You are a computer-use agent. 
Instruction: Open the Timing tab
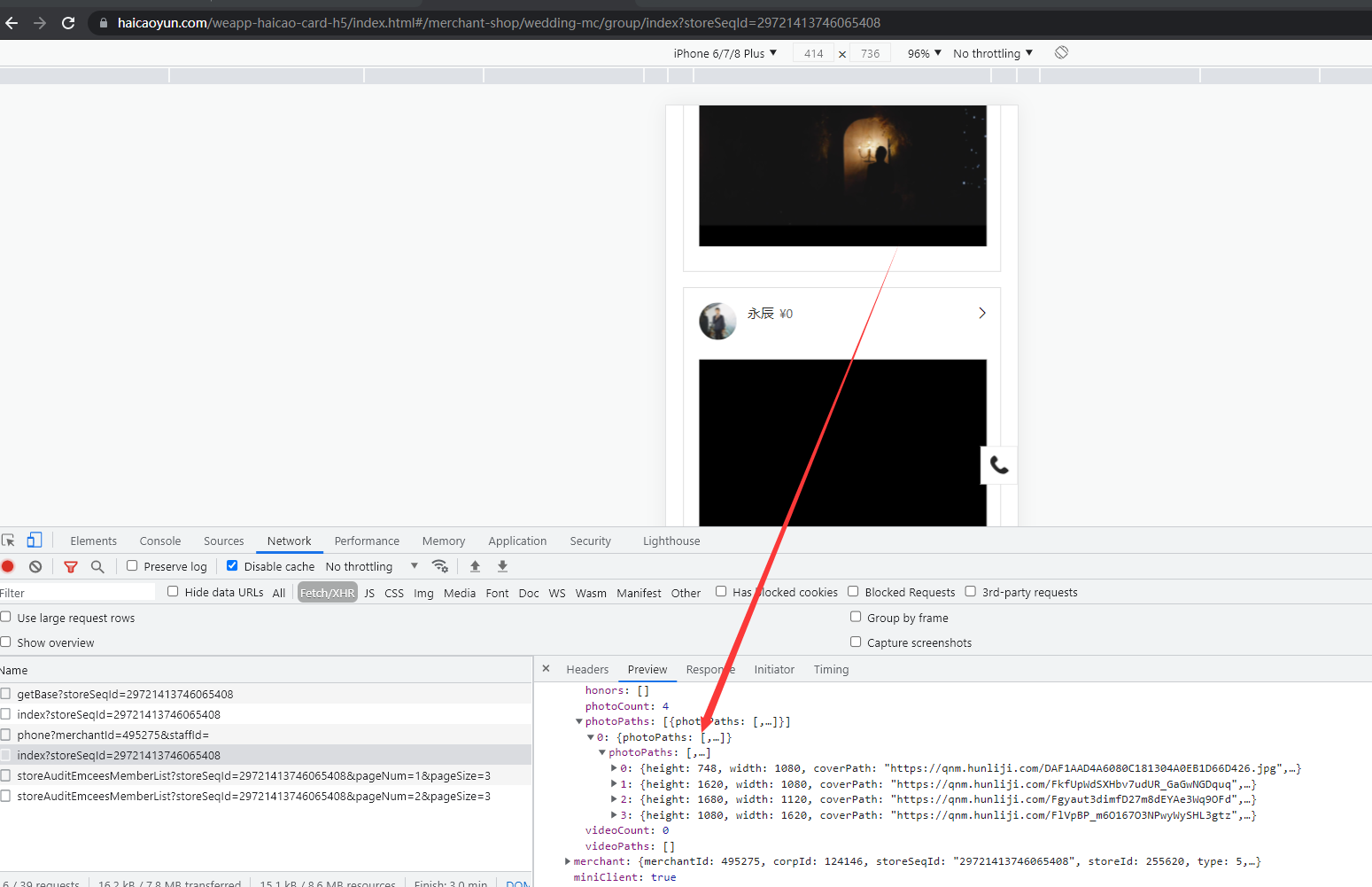[x=831, y=670]
